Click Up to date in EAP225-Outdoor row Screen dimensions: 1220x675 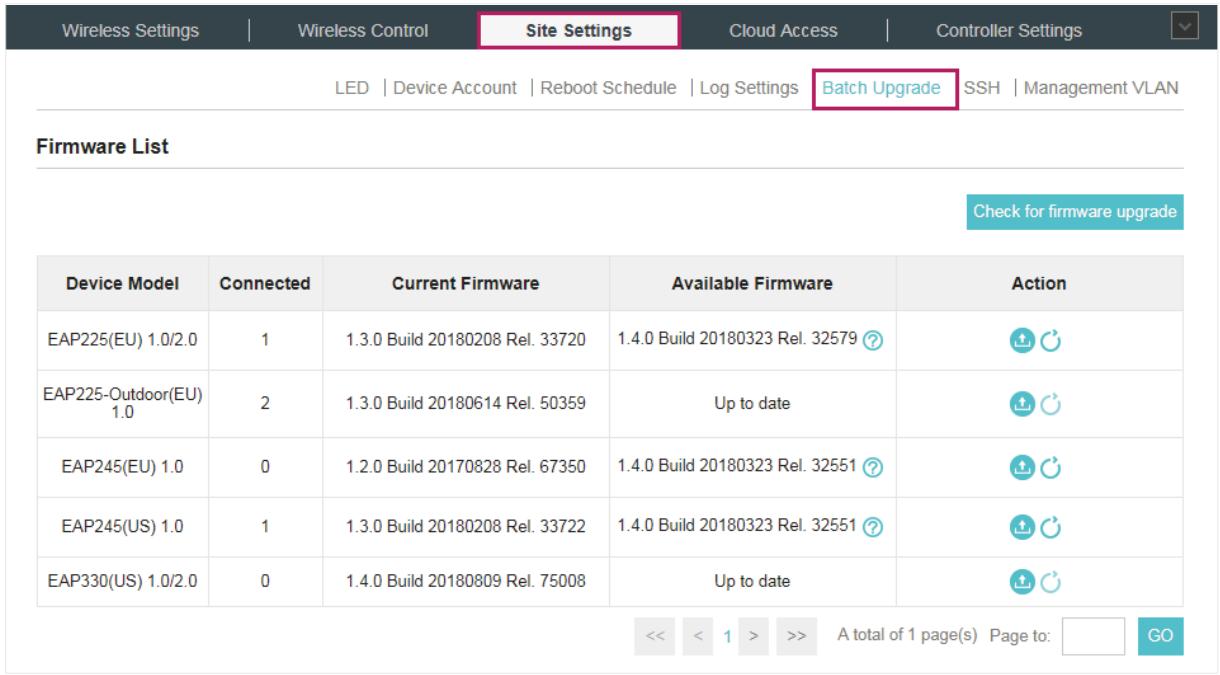752,404
